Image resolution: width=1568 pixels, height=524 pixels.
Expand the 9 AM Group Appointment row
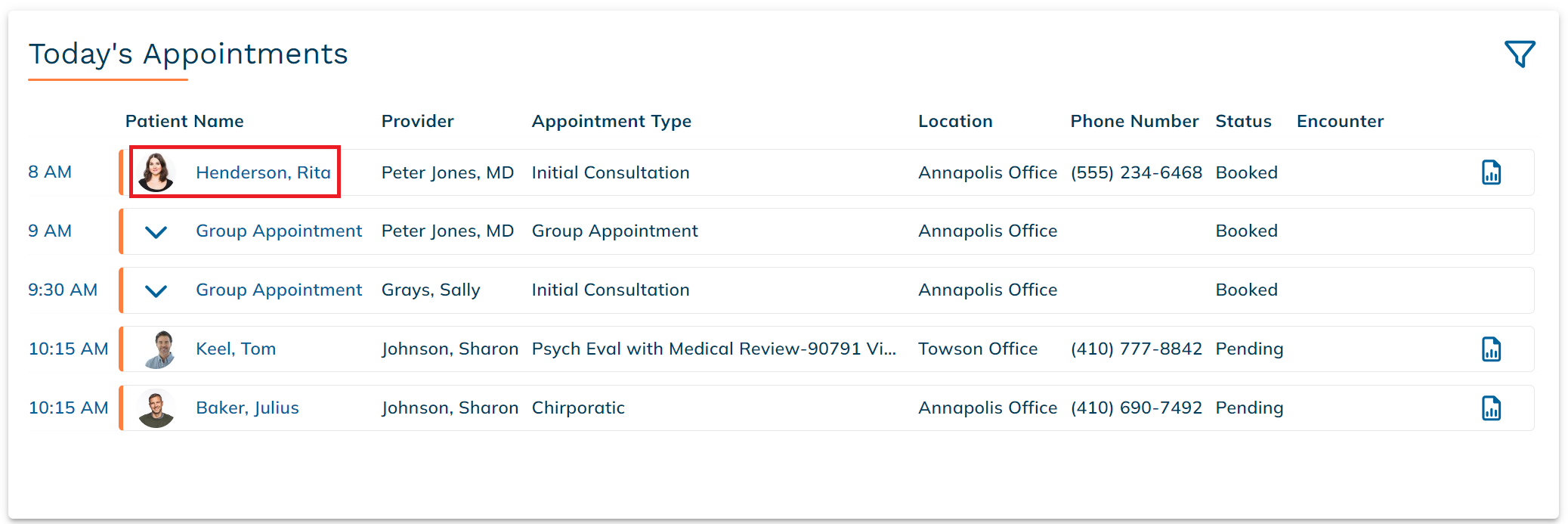(x=156, y=232)
